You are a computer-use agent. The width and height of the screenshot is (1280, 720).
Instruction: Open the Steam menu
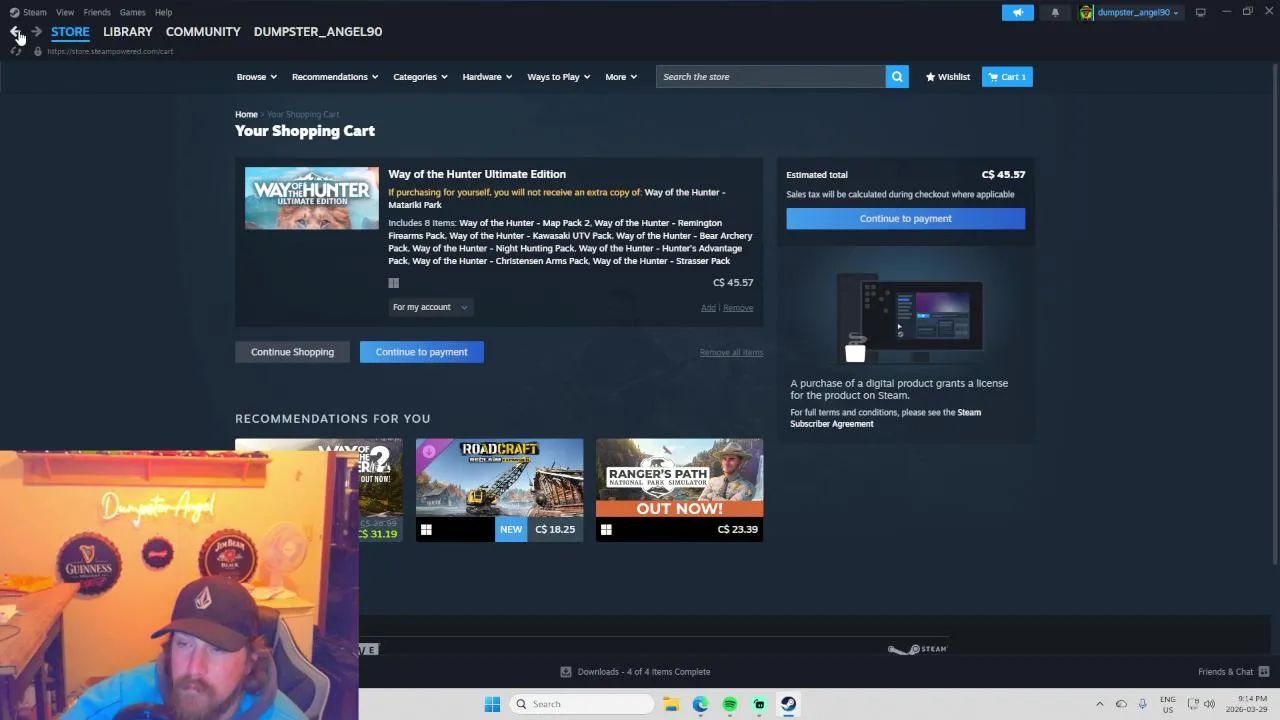pyautogui.click(x=35, y=12)
